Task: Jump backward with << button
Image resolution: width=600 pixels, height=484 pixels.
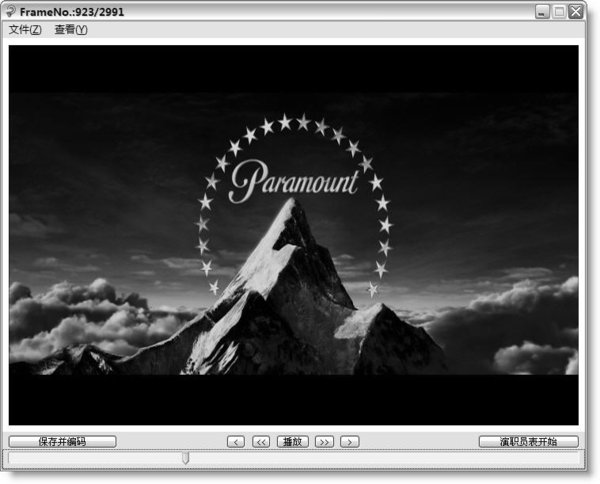Action: tap(261, 442)
